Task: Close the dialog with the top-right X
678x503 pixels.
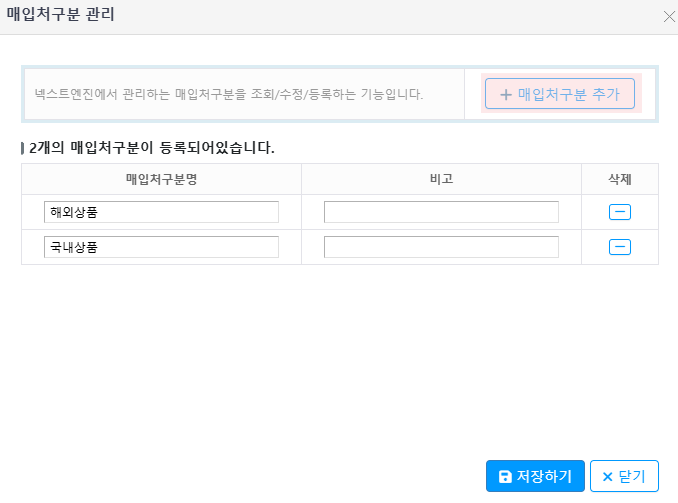Action: (x=669, y=16)
